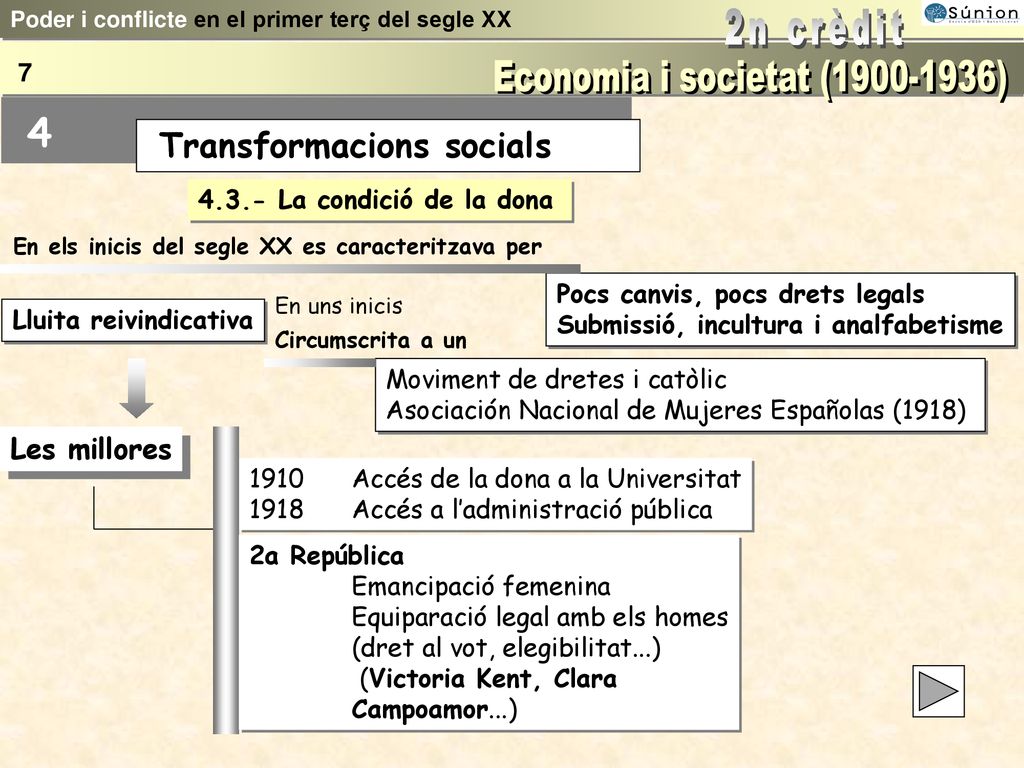Click the Súnion logo in the corner
The width and height of the screenshot is (1024, 768).
[972, 13]
